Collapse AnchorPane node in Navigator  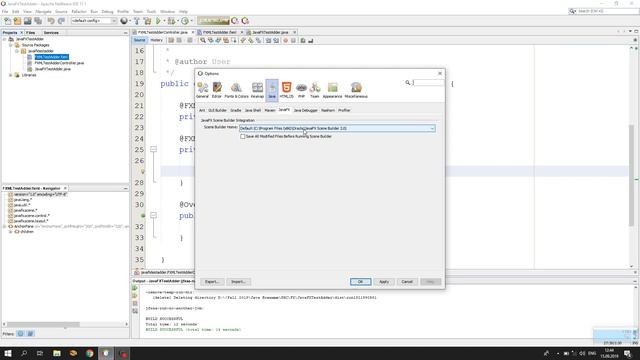point(4,226)
